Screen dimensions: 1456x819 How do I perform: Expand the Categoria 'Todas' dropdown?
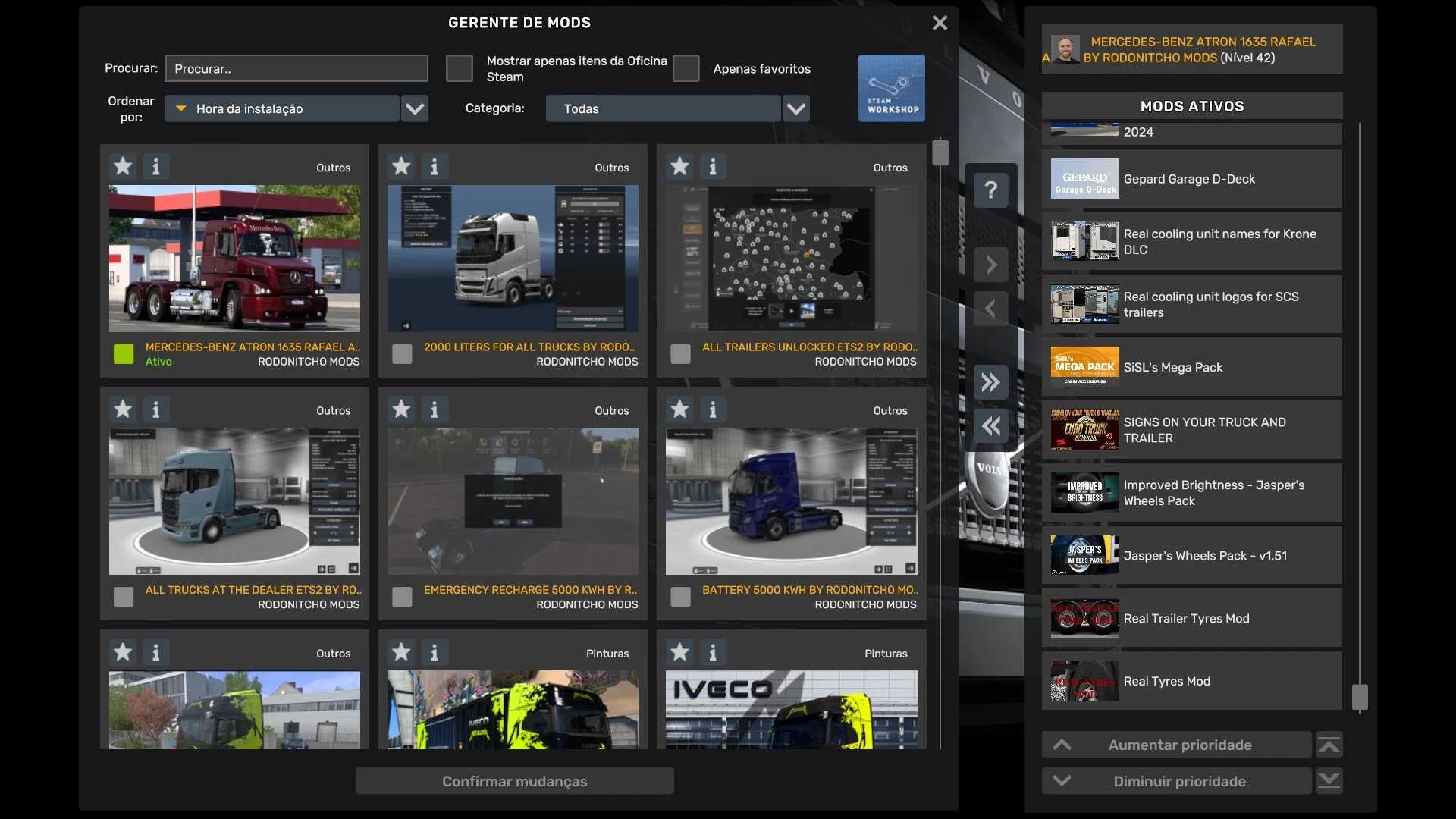click(x=795, y=108)
